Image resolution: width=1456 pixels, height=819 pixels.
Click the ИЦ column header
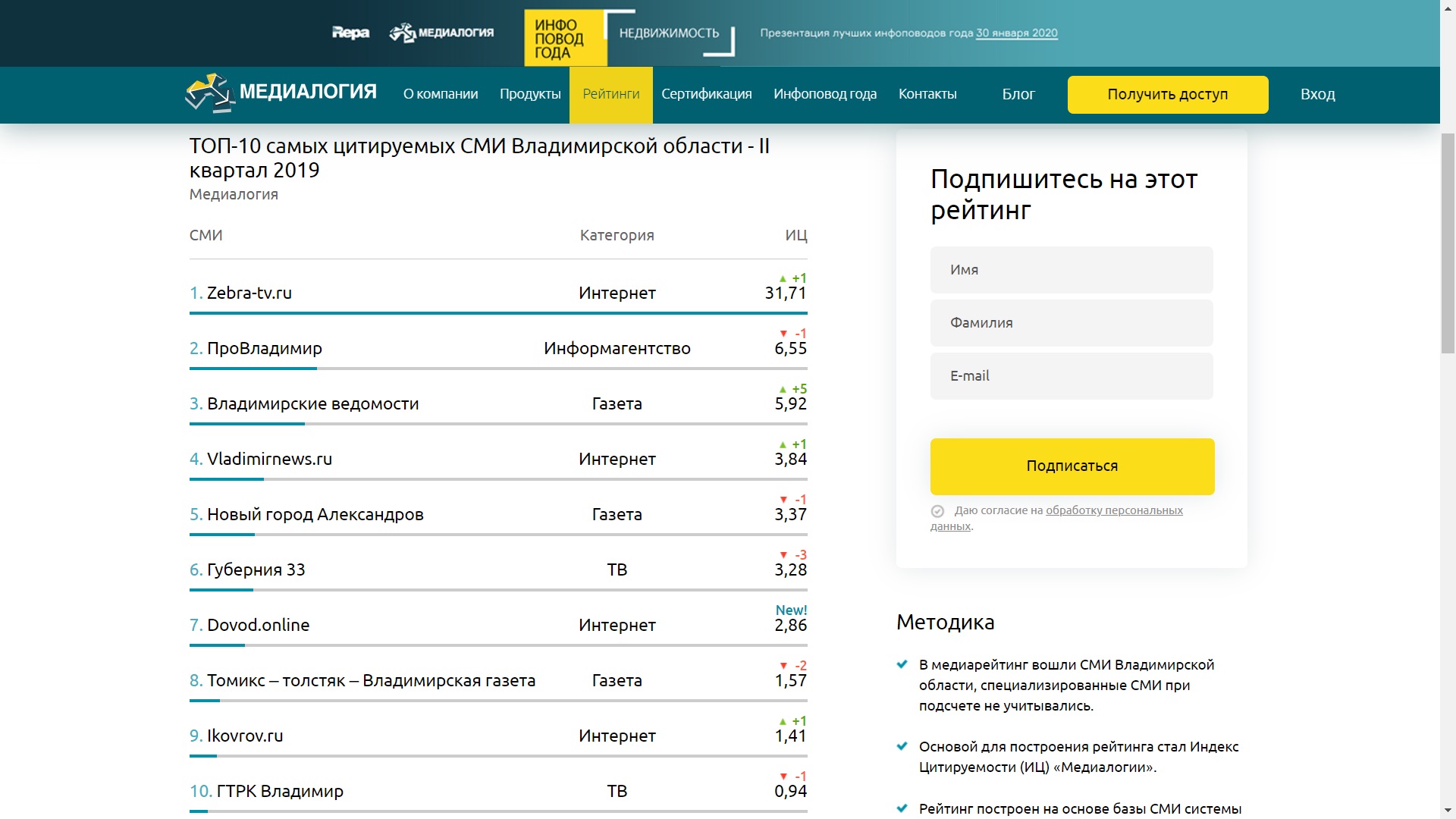pos(796,235)
